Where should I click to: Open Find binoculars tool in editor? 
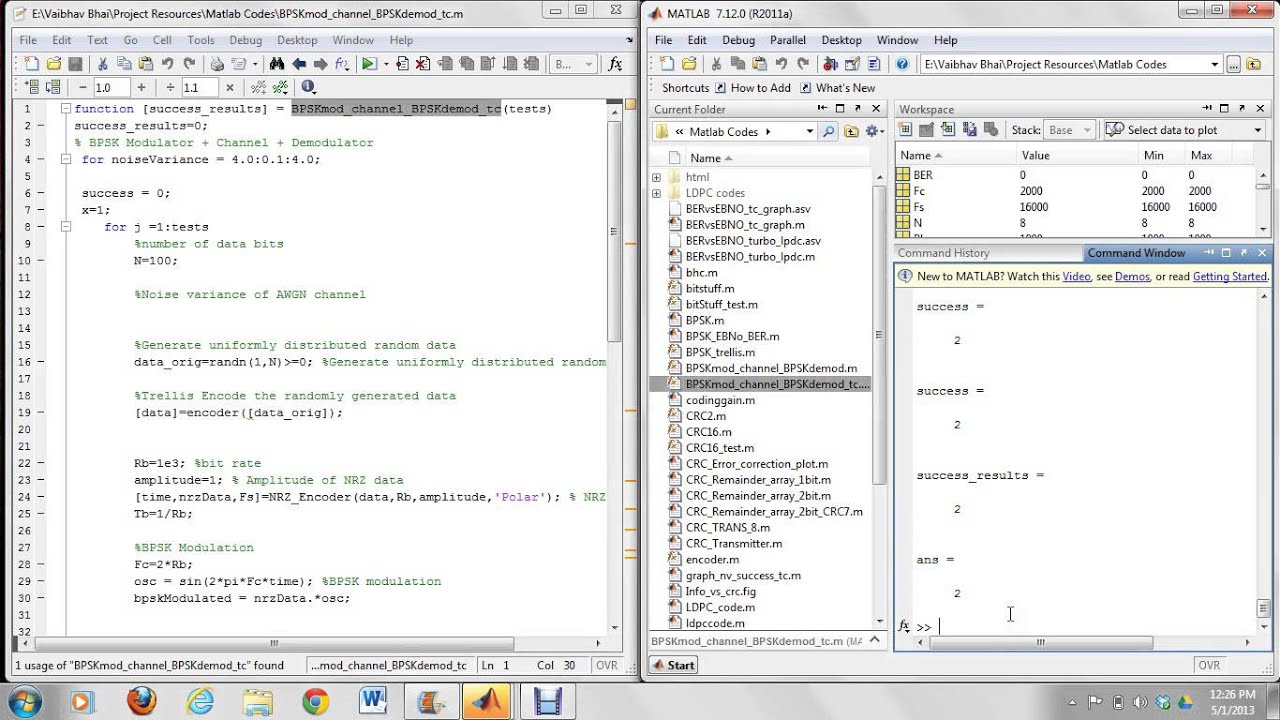[277, 64]
